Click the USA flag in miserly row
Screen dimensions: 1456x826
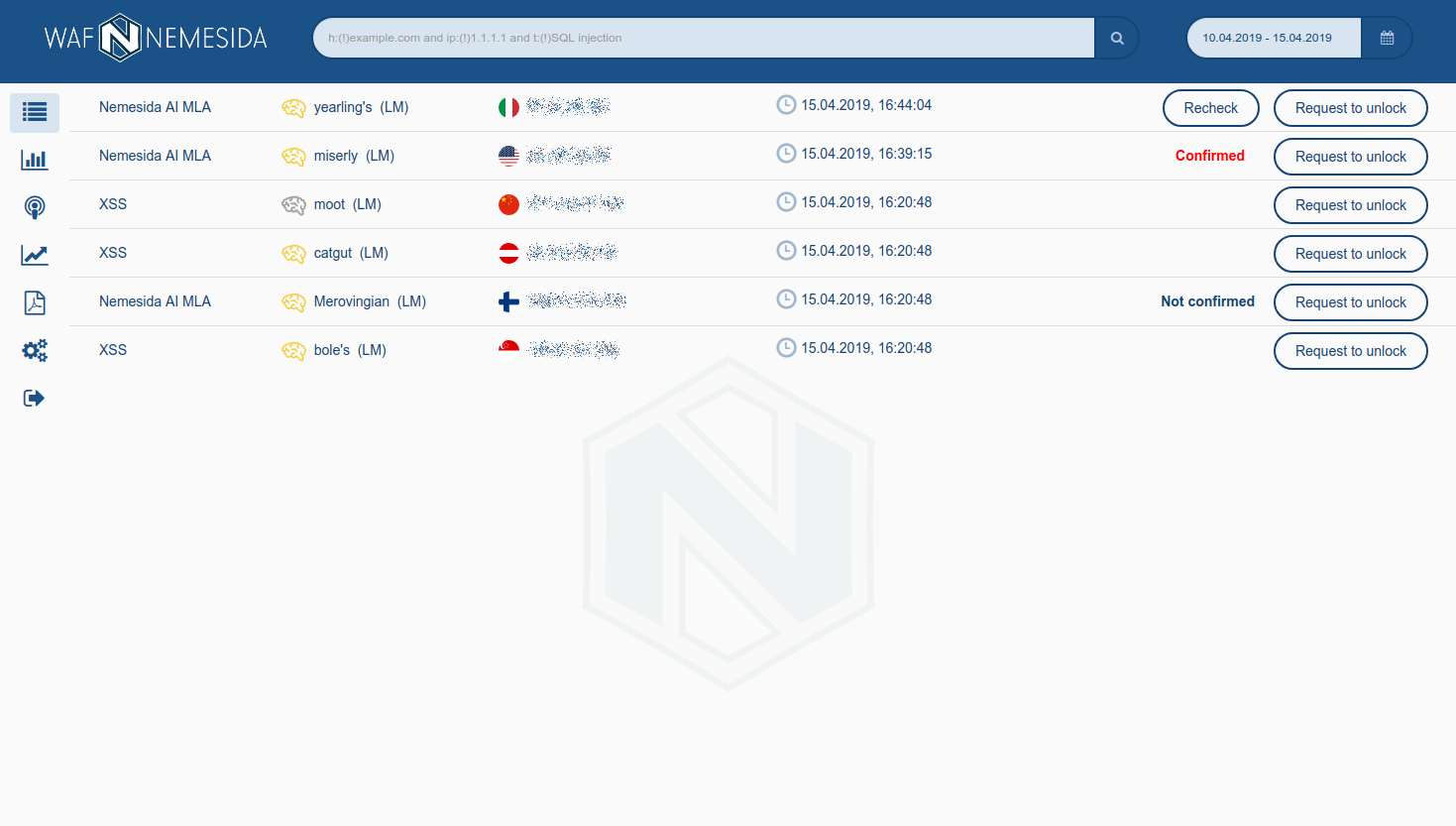508,156
